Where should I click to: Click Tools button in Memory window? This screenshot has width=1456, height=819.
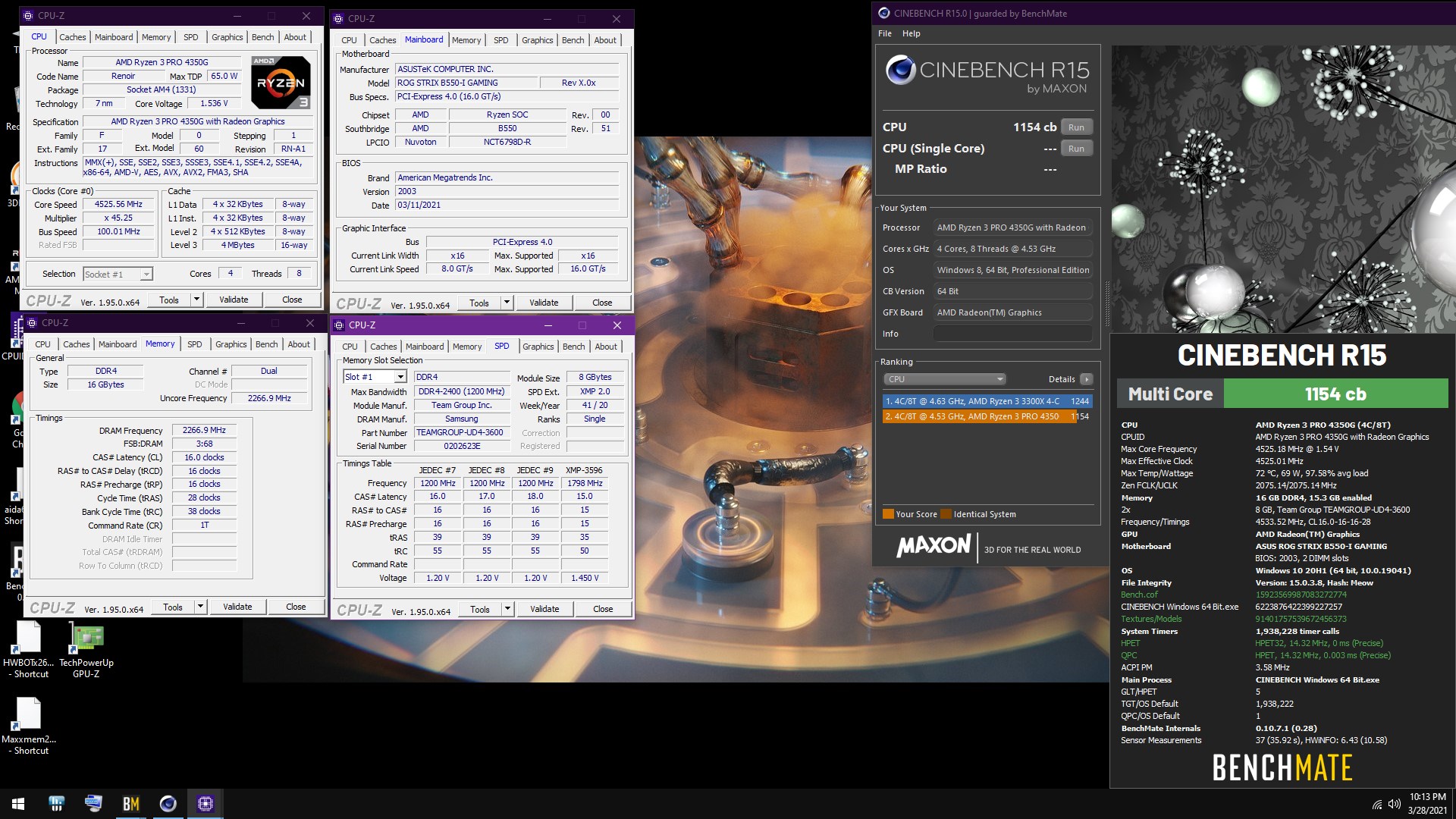click(173, 607)
